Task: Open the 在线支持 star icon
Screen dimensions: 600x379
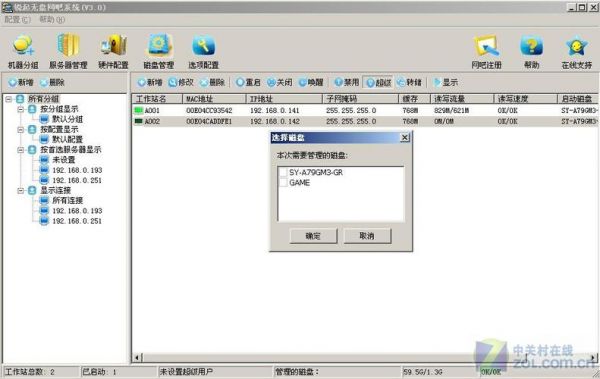Action: (x=577, y=52)
